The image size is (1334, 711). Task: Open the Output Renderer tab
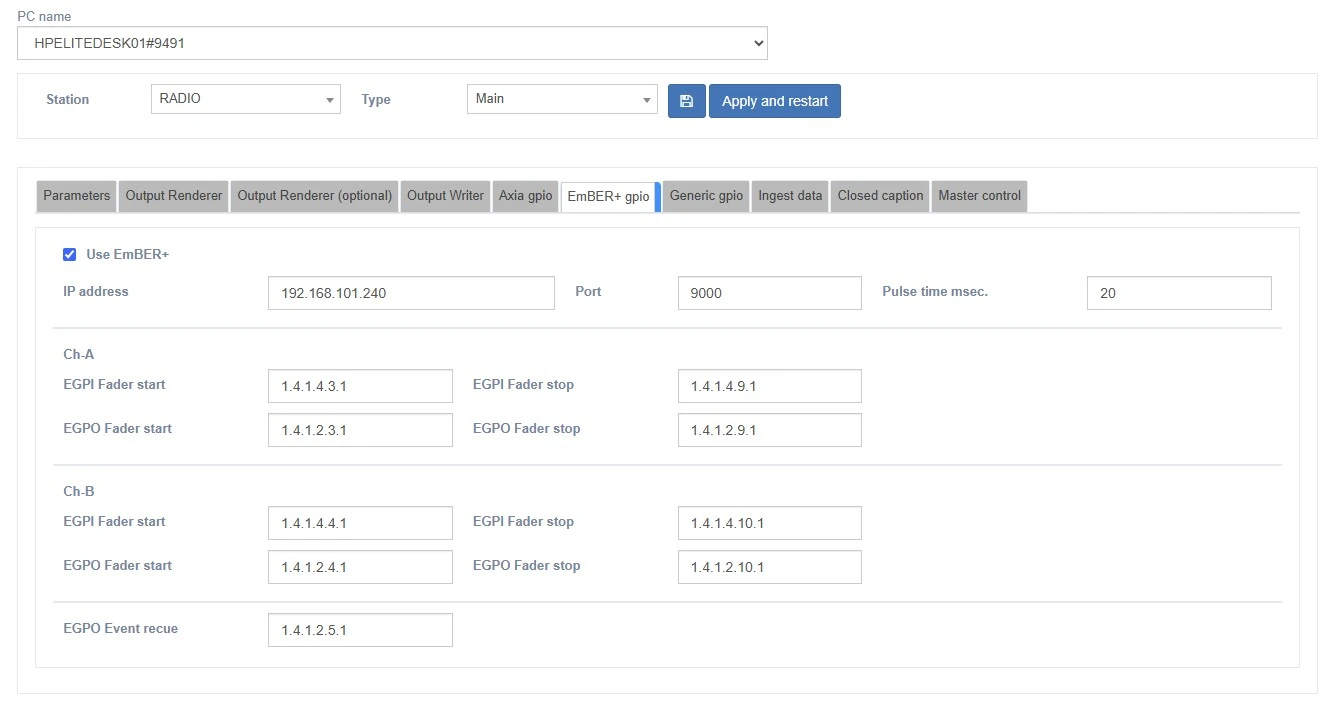click(x=174, y=196)
